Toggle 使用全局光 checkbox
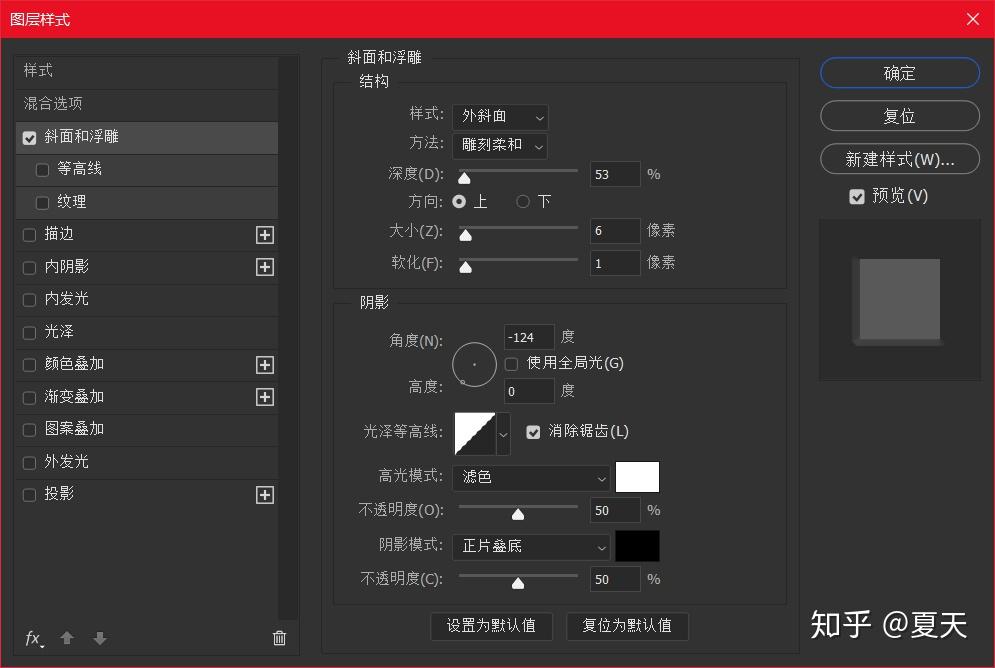This screenshot has height=668, width=995. click(511, 364)
